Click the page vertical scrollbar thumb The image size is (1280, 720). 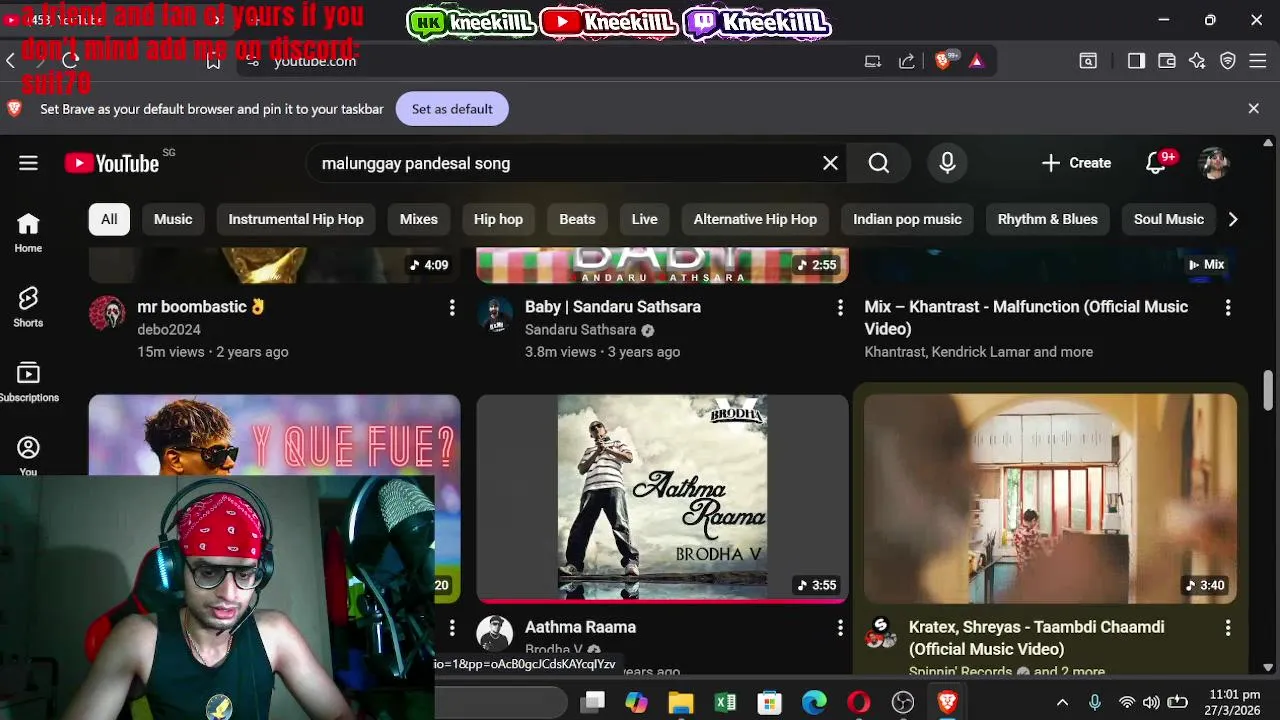1268,390
